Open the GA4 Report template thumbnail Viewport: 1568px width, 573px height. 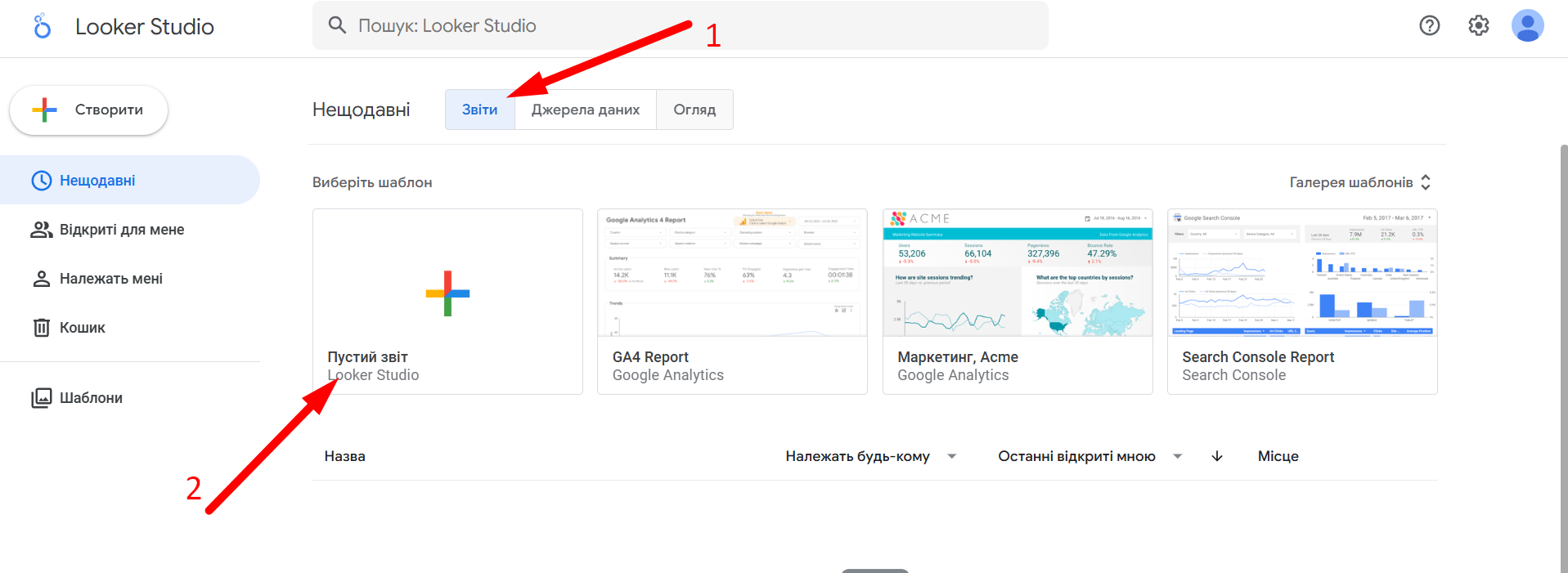click(732, 273)
